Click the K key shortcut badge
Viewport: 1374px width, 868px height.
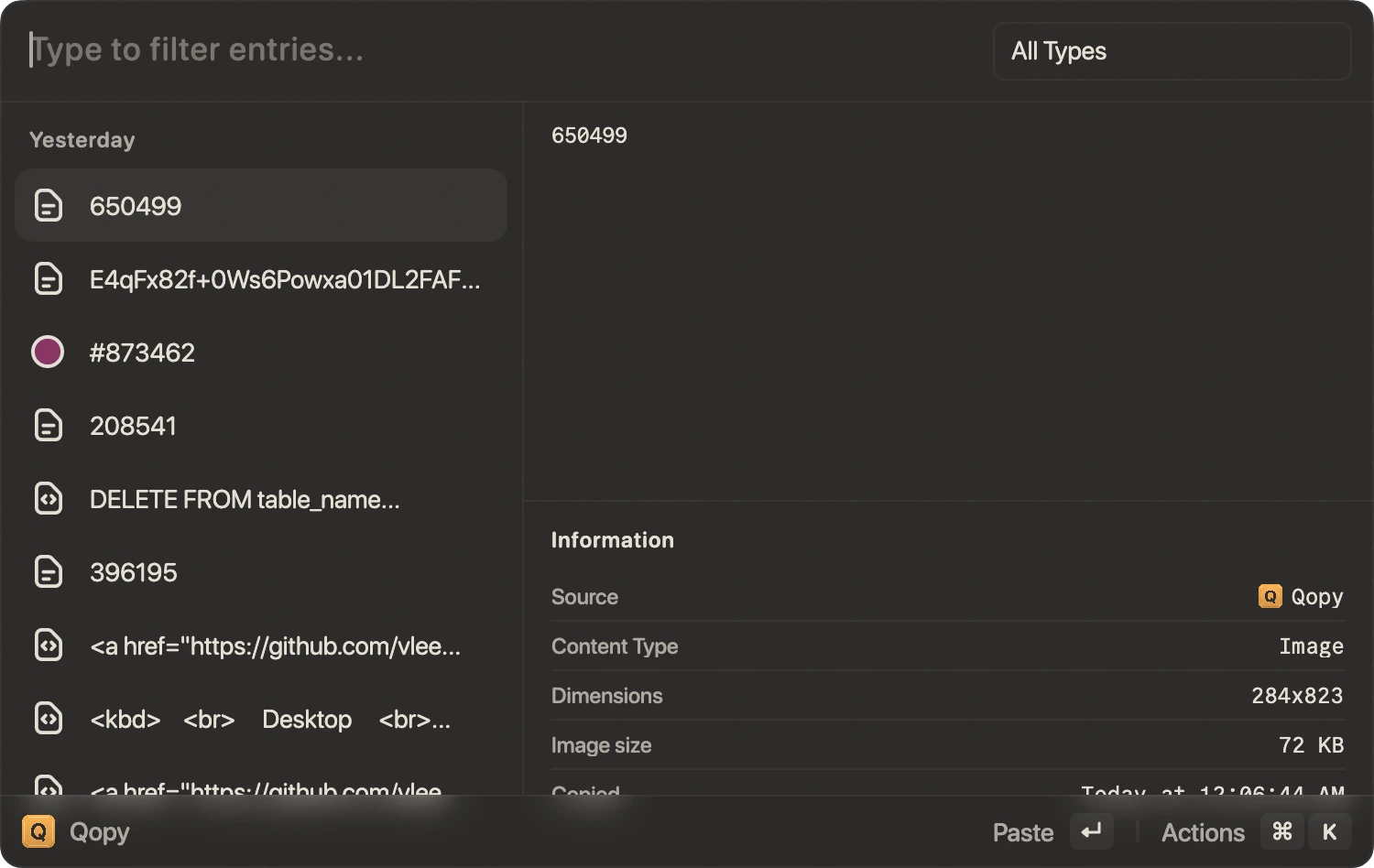[1330, 831]
